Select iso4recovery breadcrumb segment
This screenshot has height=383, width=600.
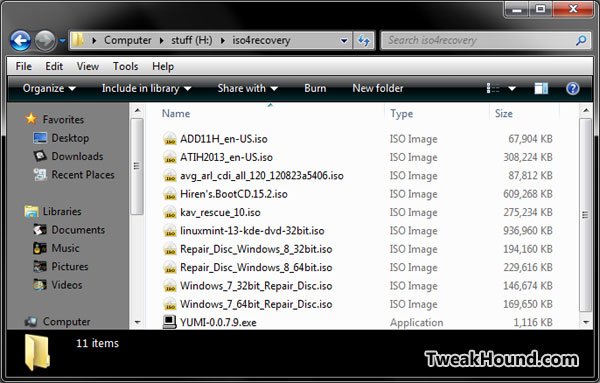tap(261, 40)
